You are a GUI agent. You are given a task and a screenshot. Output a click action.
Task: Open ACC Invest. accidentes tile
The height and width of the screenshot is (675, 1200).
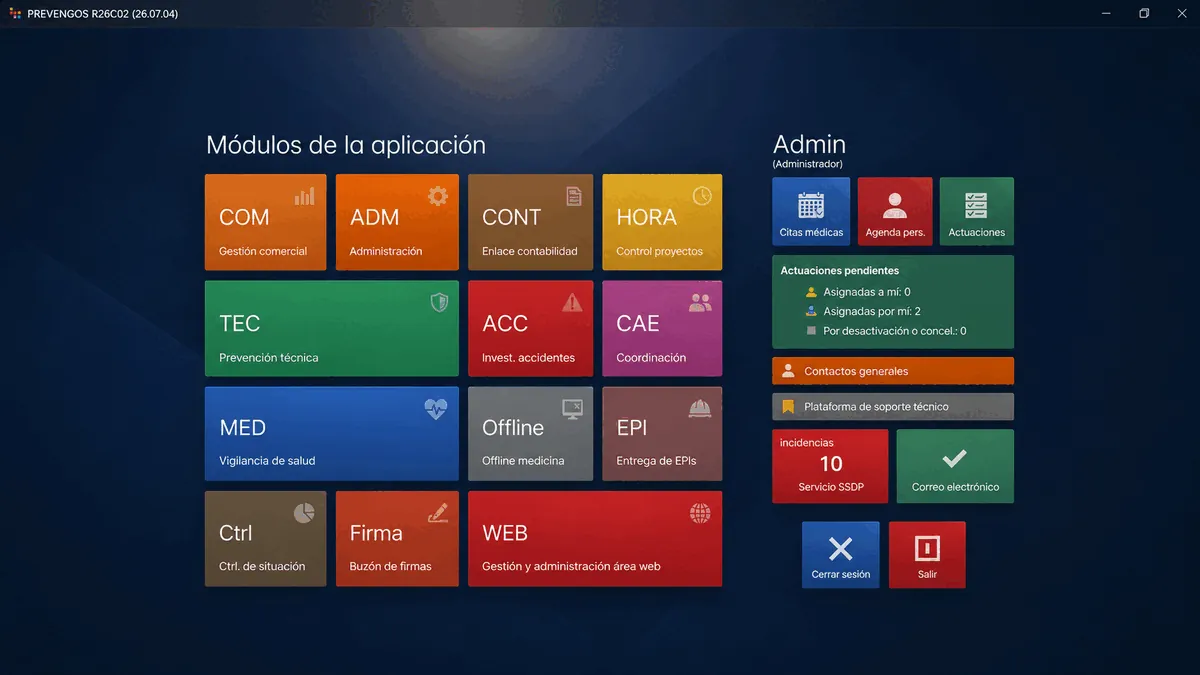(530, 328)
